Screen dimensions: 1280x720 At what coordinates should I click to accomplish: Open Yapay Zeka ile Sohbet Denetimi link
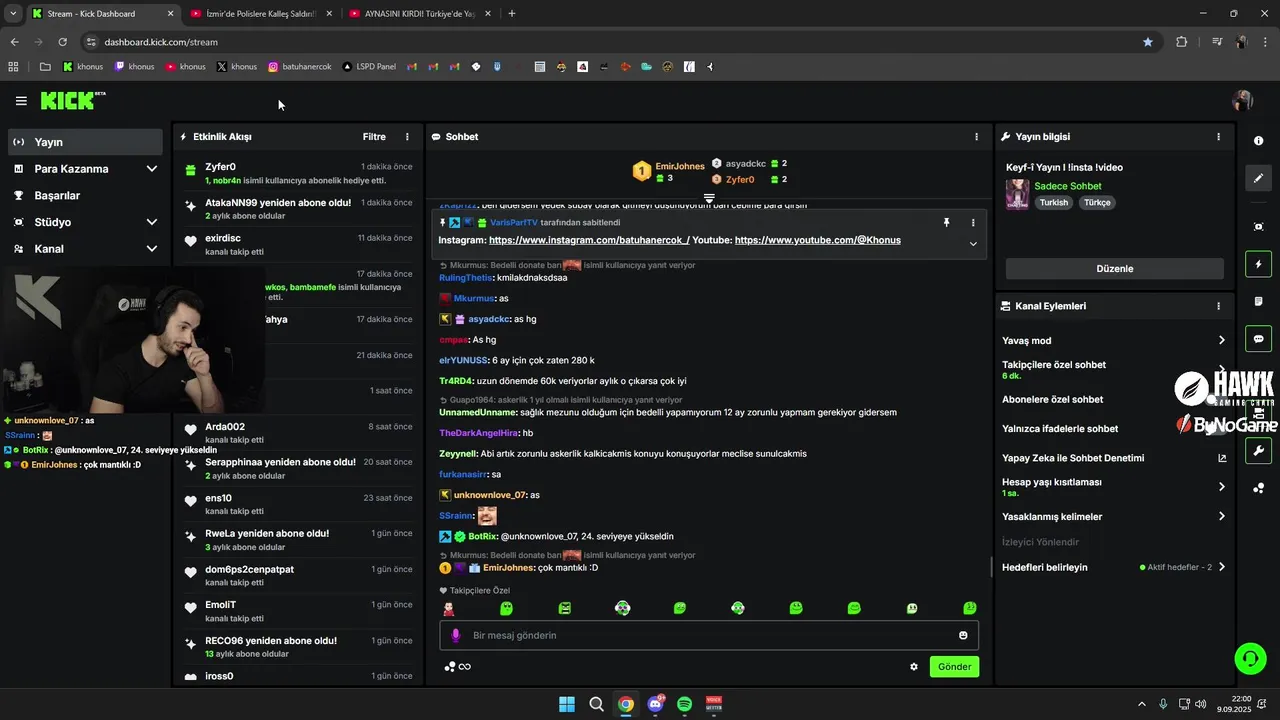(x=1114, y=458)
